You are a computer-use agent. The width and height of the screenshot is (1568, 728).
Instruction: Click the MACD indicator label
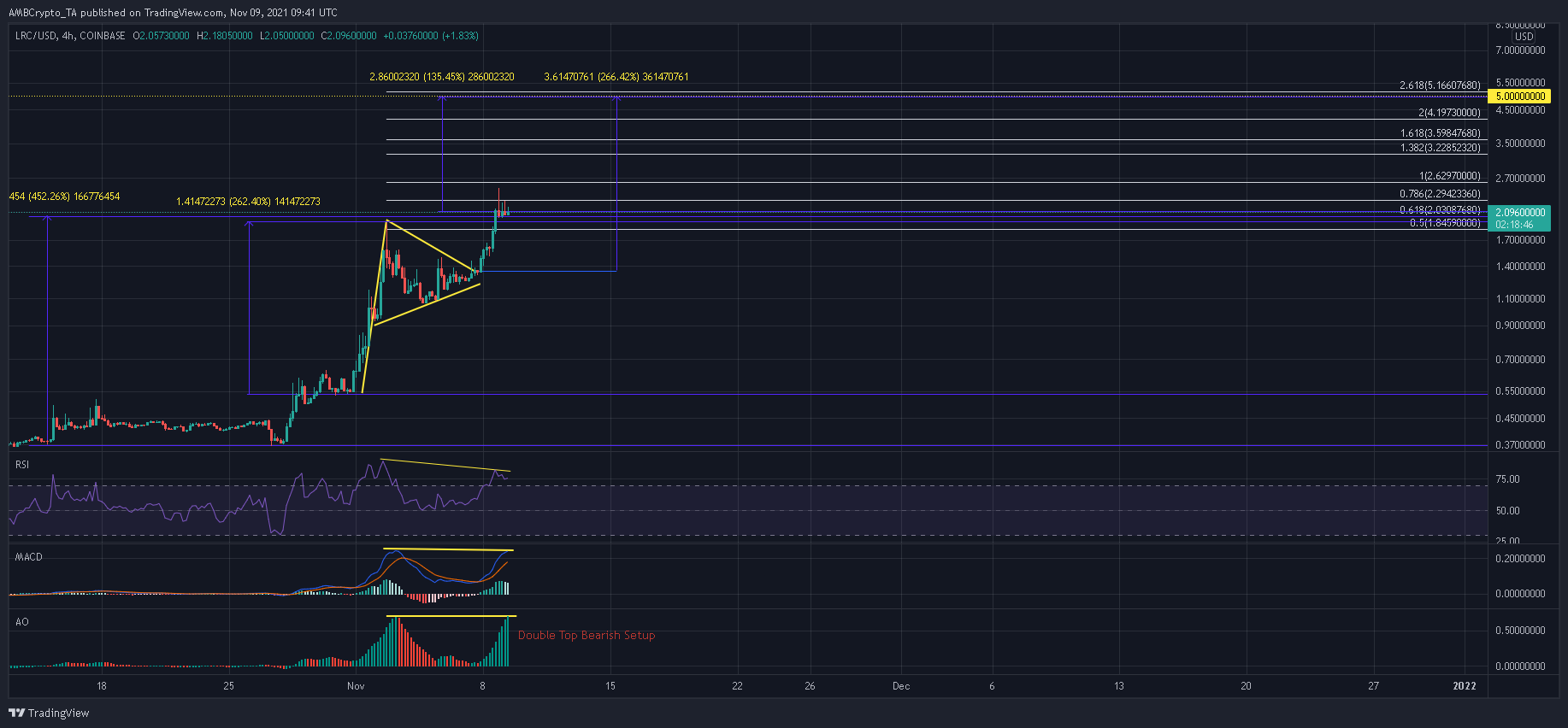pos(29,557)
